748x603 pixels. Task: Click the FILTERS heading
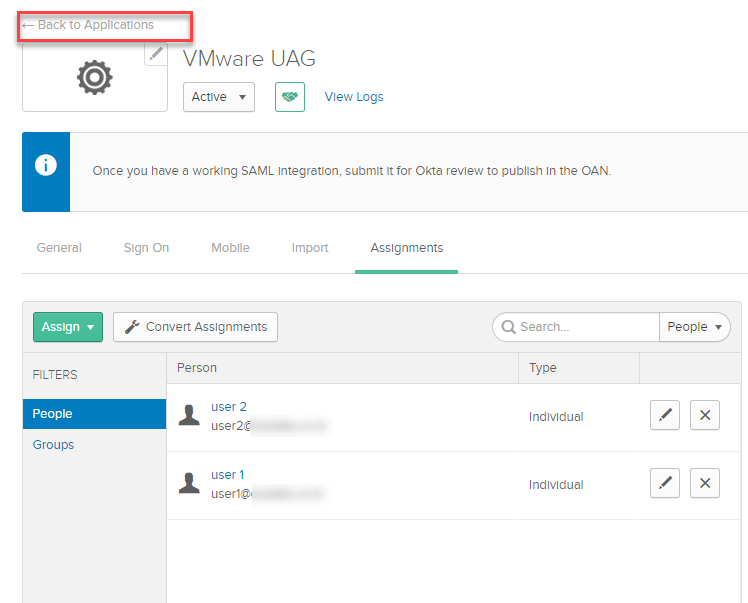(55, 375)
